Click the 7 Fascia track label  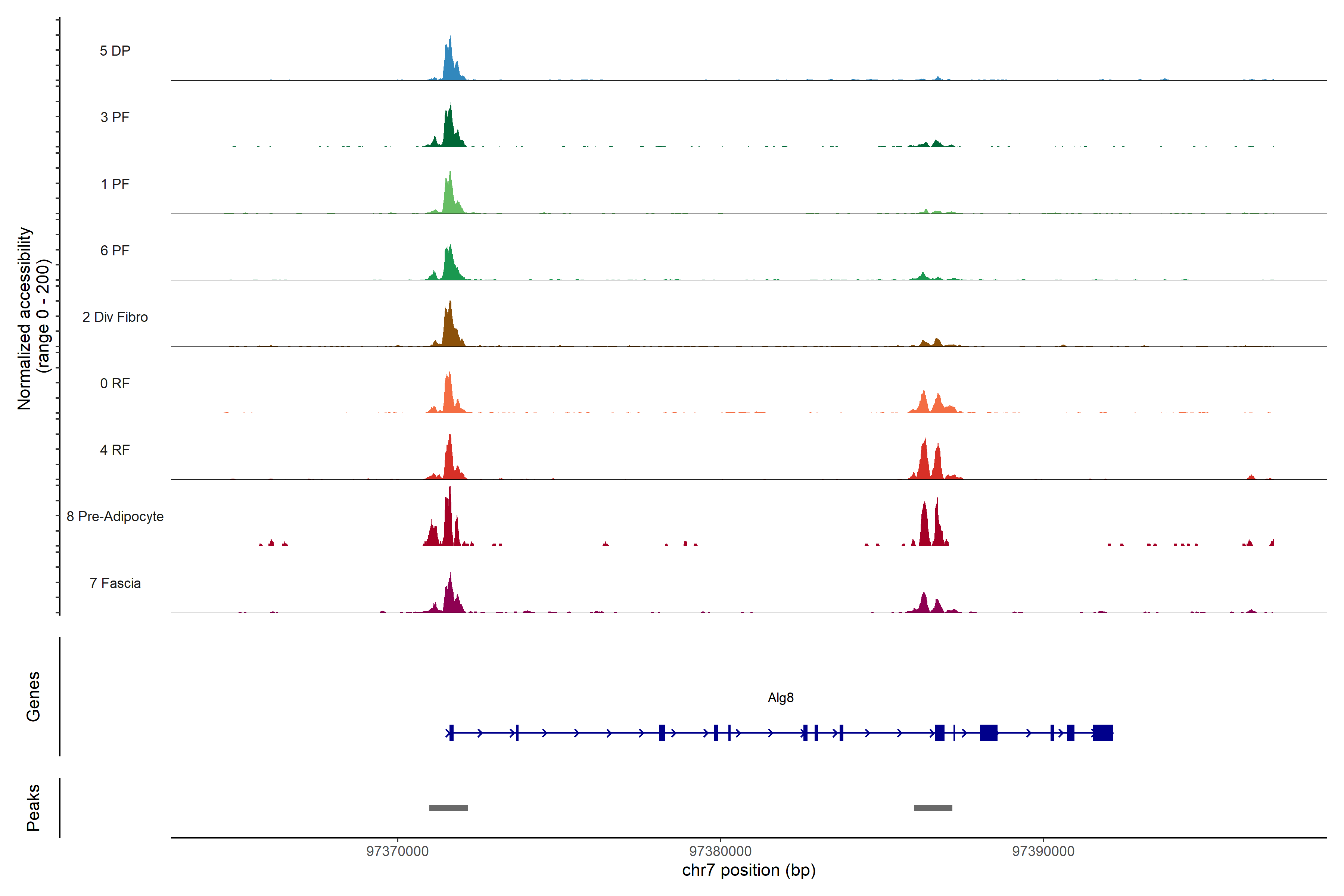point(115,583)
